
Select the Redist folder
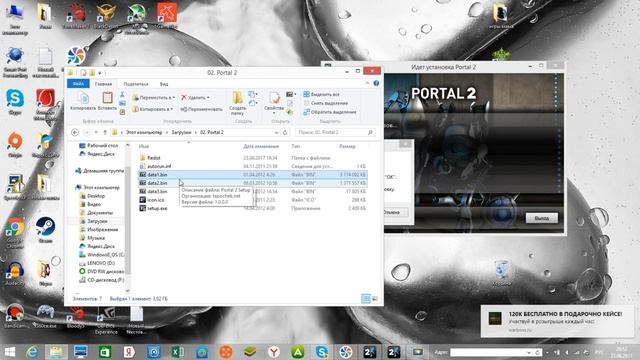(x=154, y=158)
